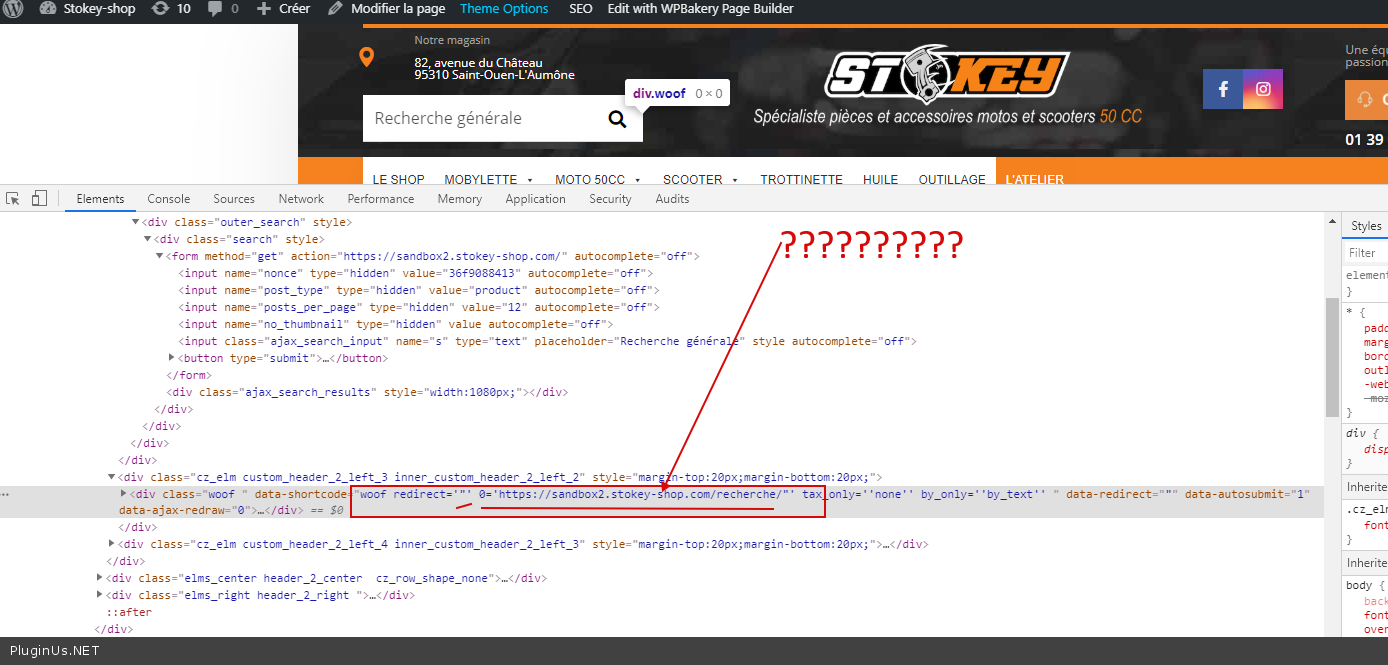1388x665 pixels.
Task: Collapse the div class search node
Action: [148, 239]
